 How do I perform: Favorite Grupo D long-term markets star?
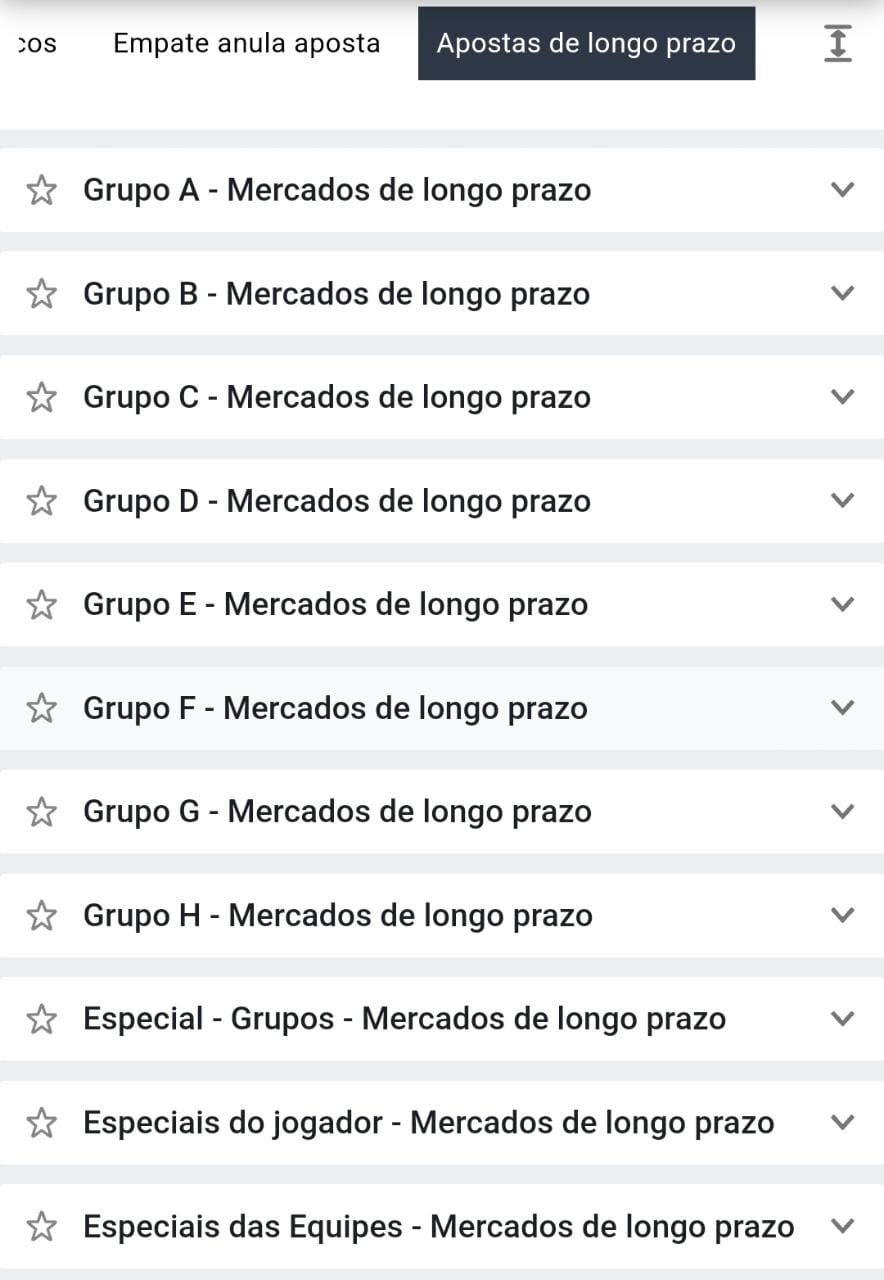pos(41,501)
